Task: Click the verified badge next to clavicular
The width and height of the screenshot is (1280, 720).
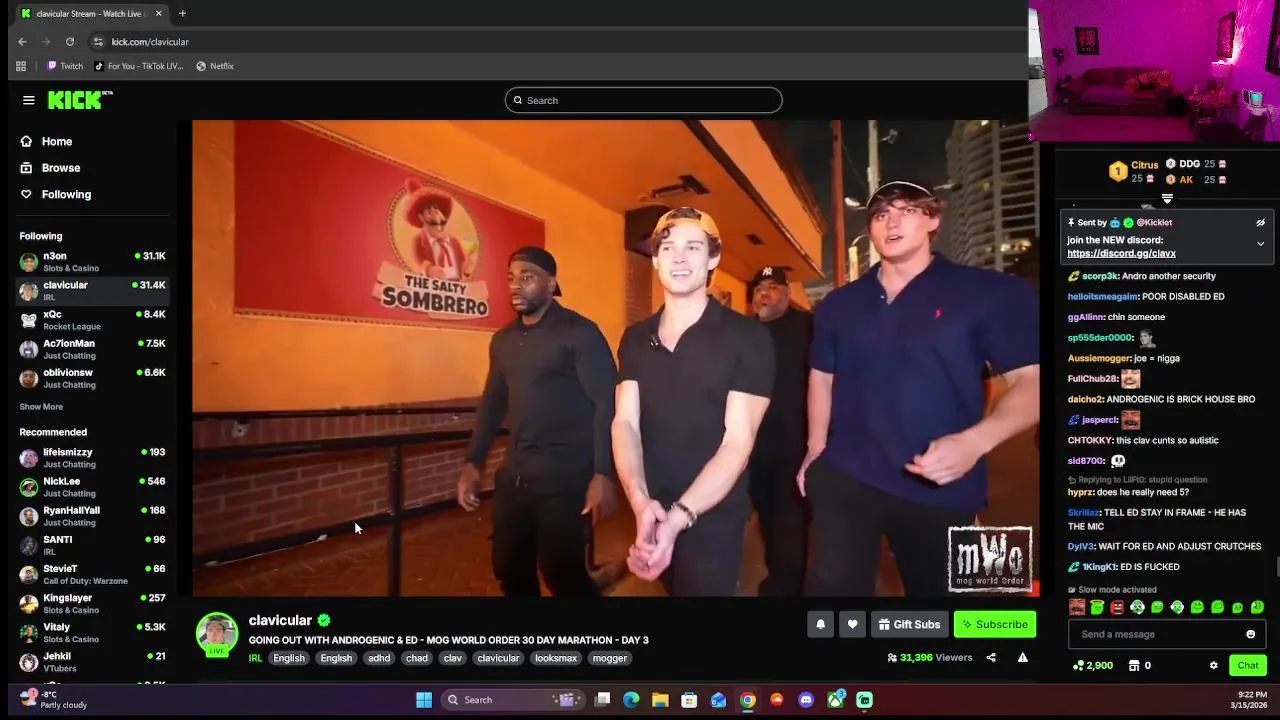Action: tap(324, 620)
